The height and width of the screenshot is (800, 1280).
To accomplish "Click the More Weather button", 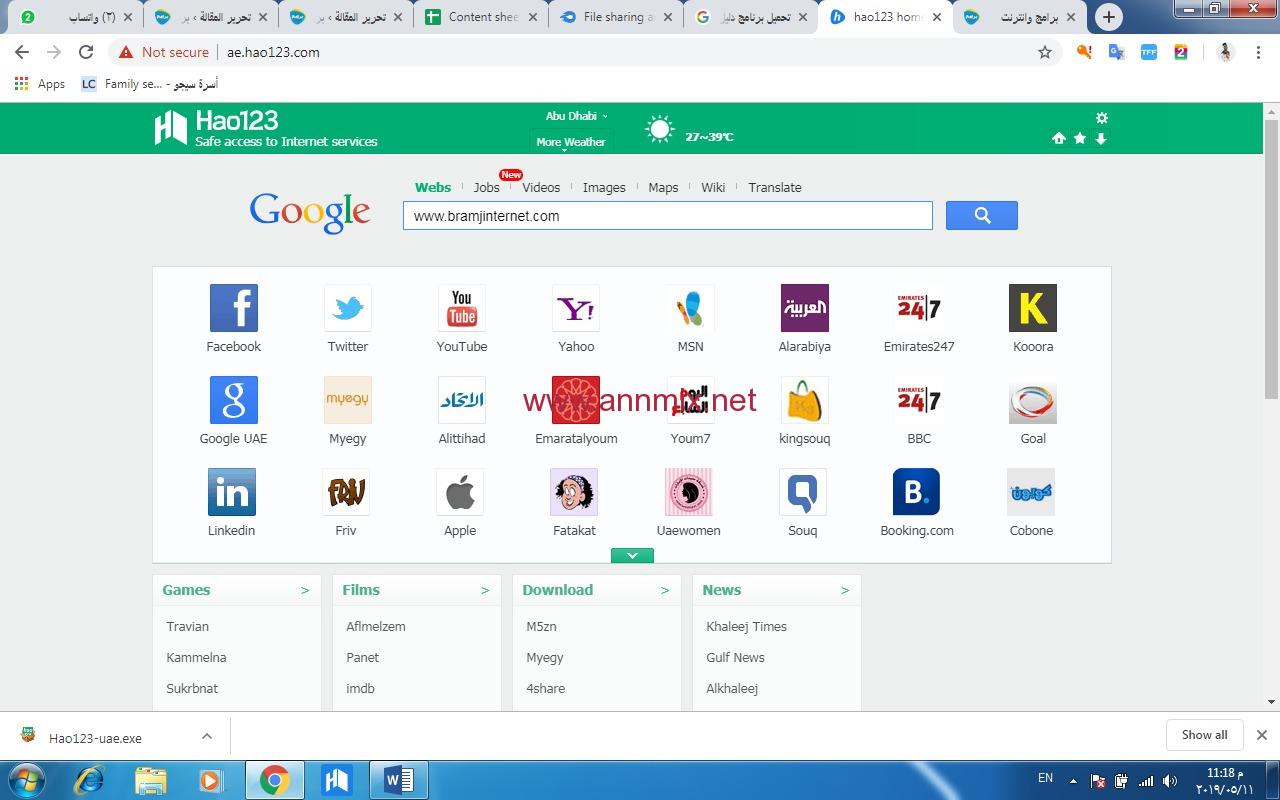I will [571, 142].
